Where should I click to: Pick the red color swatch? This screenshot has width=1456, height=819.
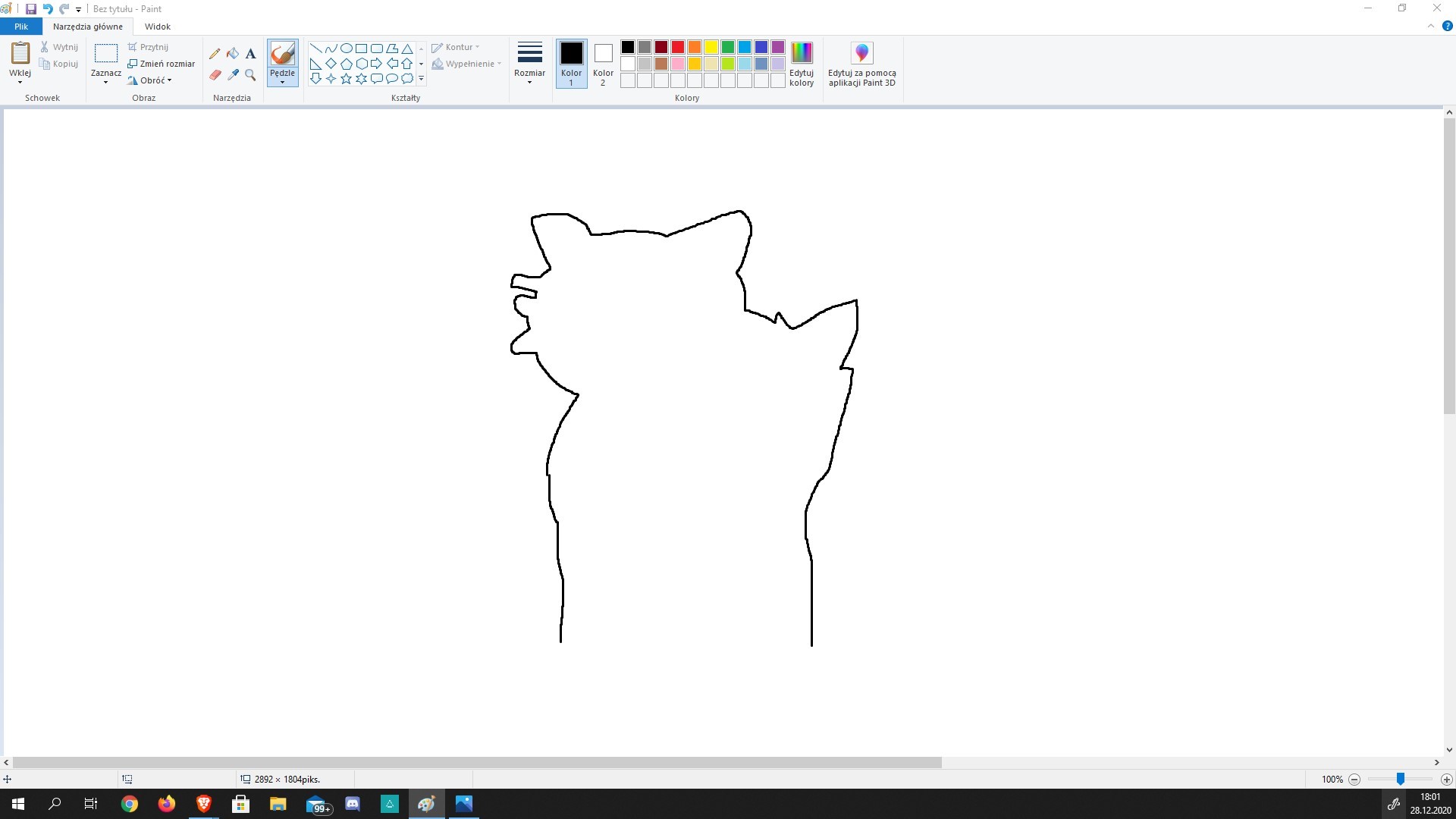coord(677,47)
